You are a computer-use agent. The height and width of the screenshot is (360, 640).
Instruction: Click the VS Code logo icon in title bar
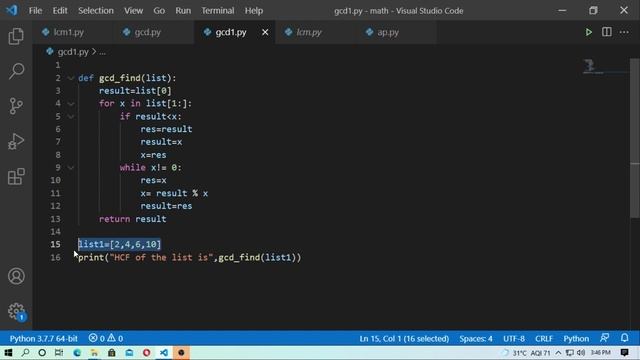(11, 10)
